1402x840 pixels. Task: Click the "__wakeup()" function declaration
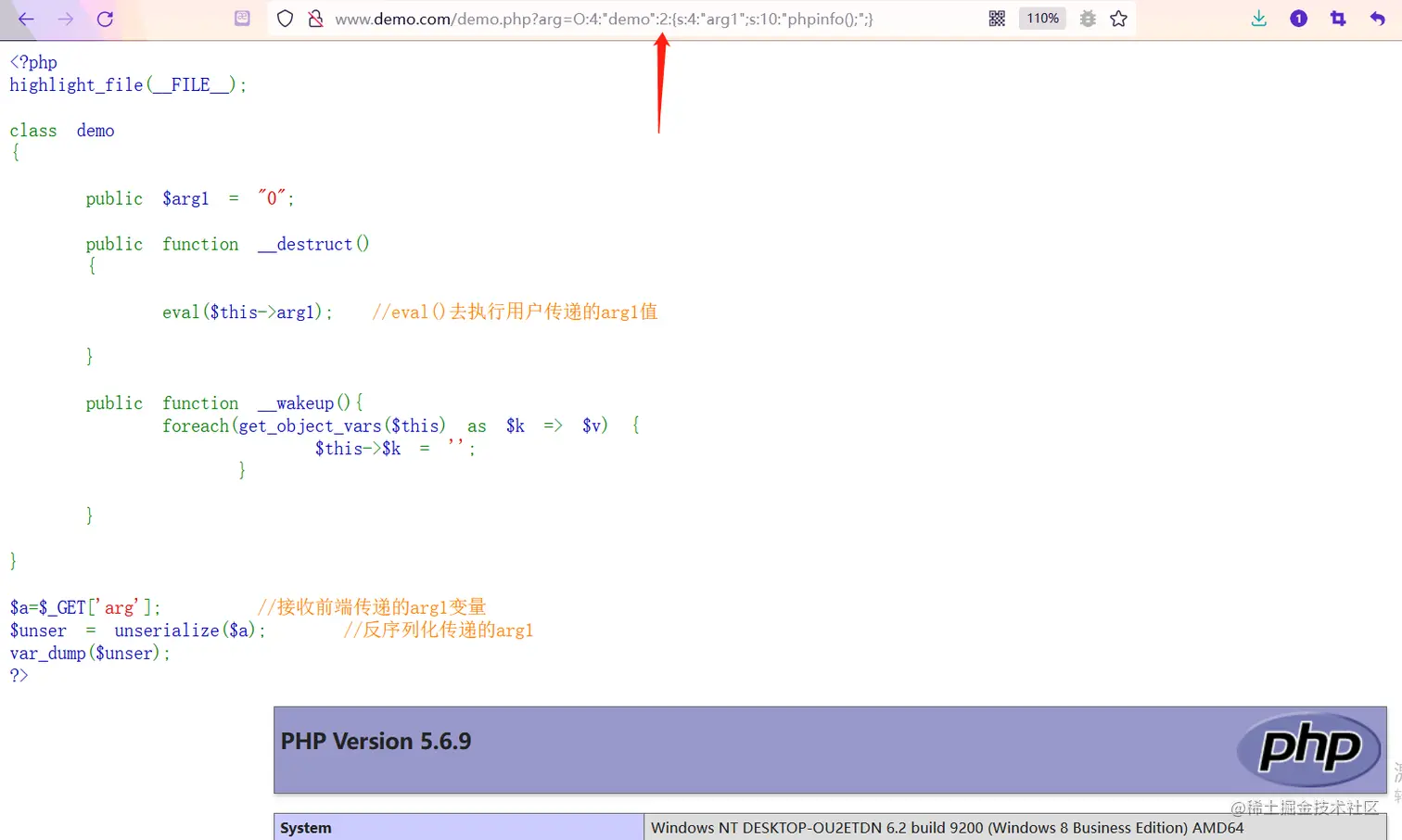(x=224, y=403)
